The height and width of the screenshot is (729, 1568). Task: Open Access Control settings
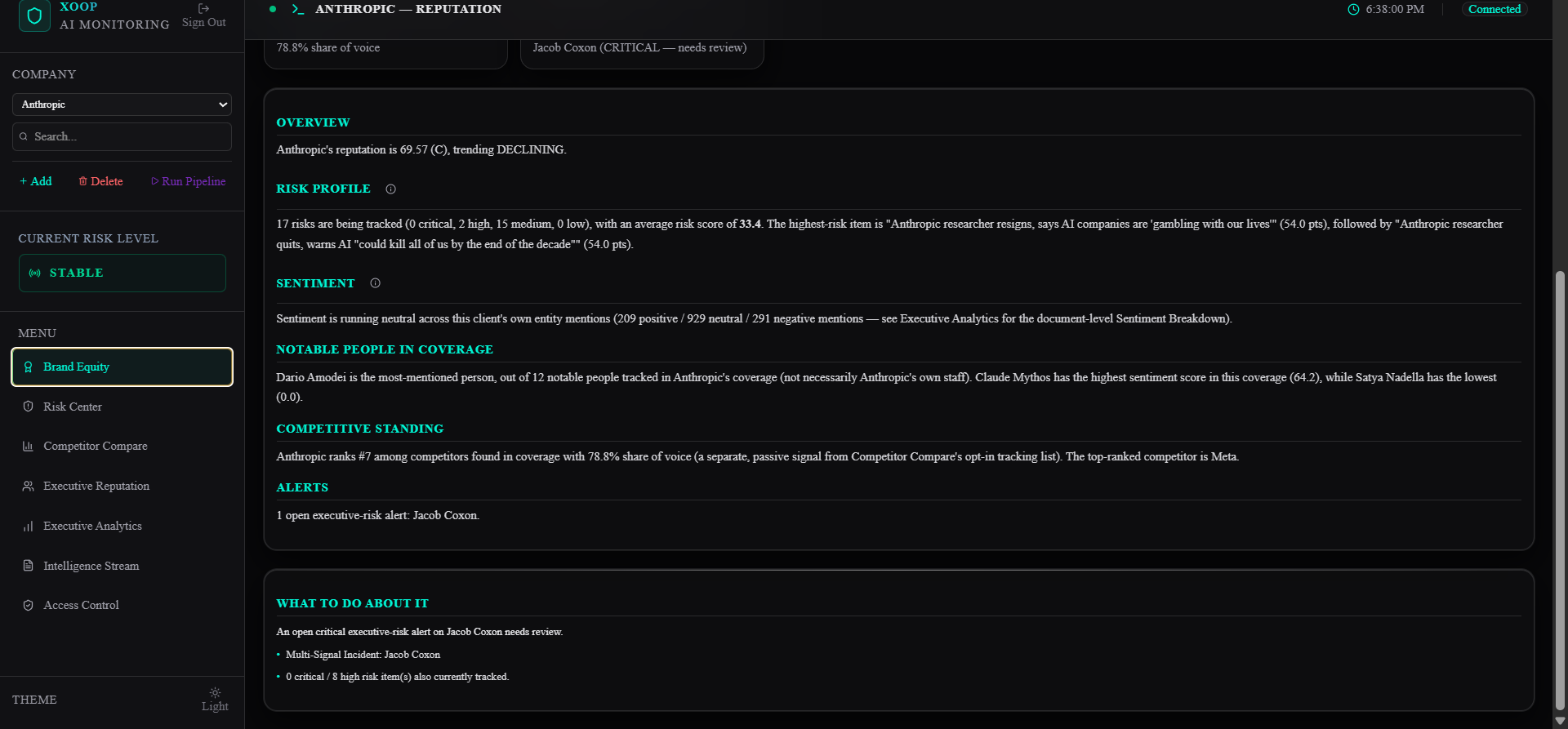coord(122,606)
